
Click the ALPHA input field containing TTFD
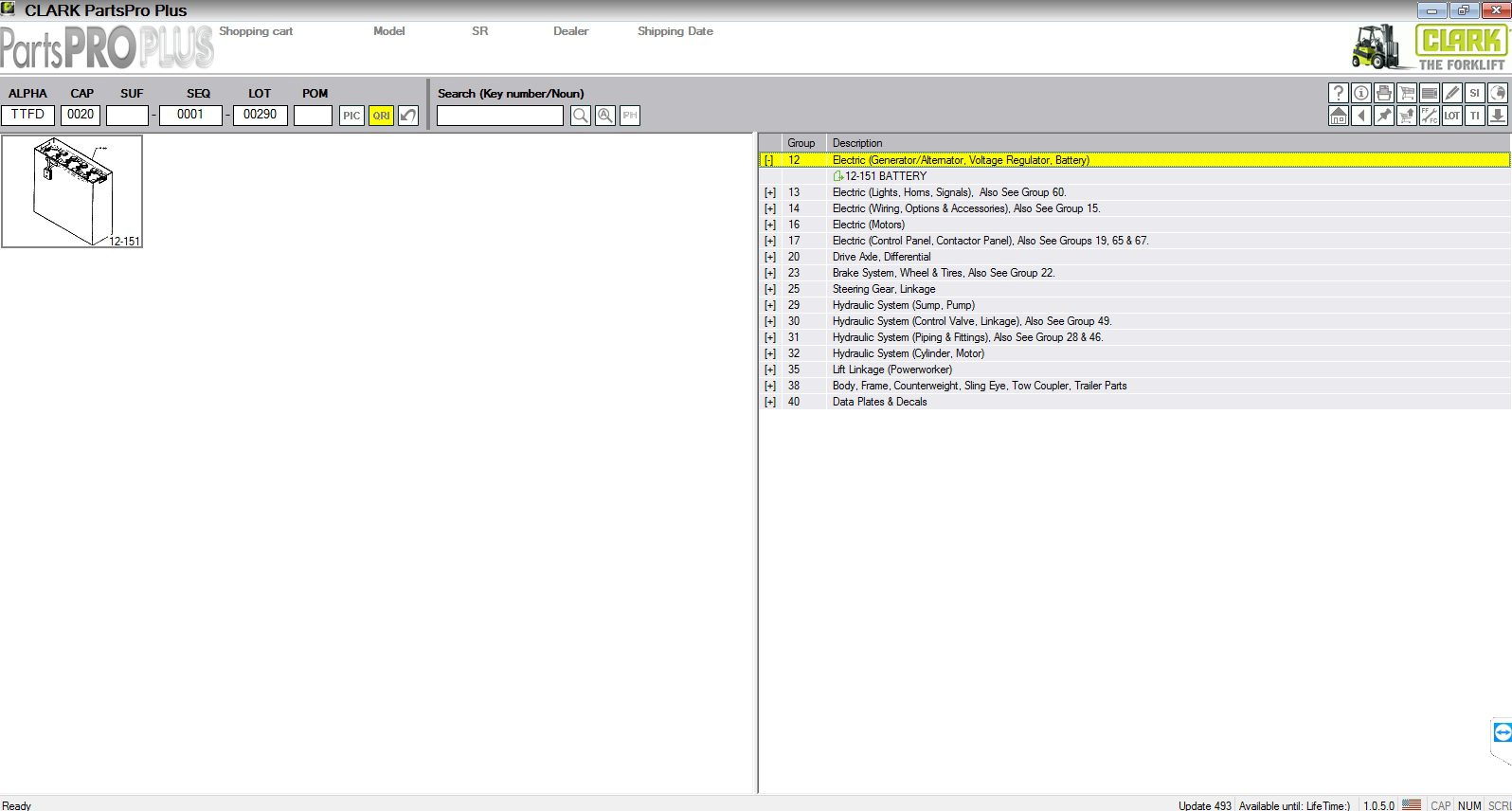28,115
